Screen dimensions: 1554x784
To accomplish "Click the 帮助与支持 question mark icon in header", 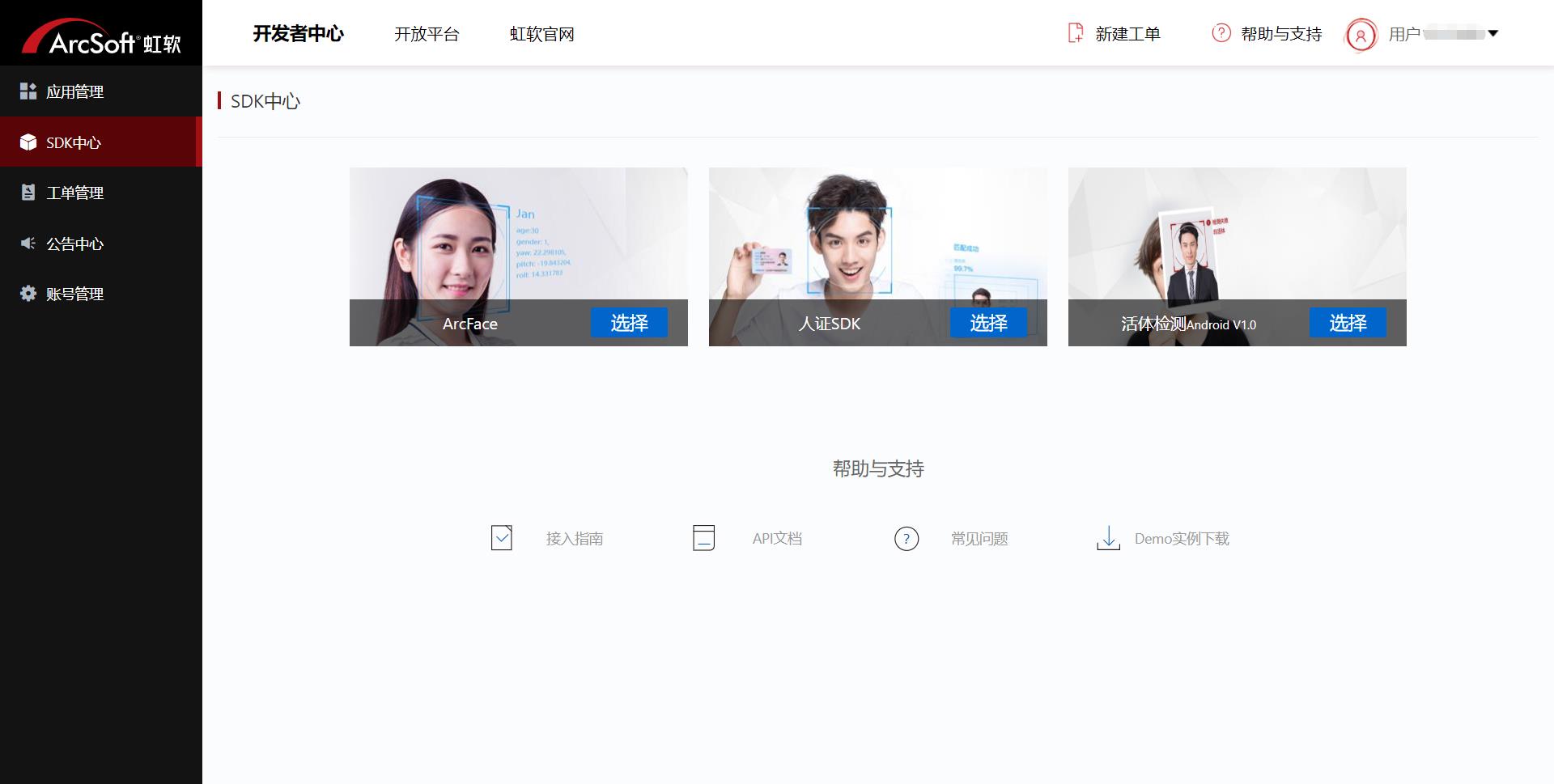I will point(1221,33).
